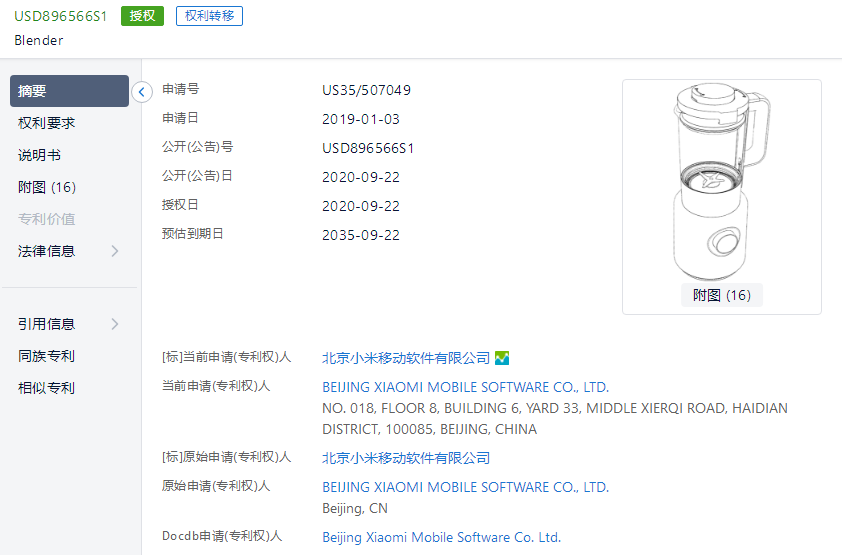
Task: Click the chart icon beside 北京小米移动软件有限公司
Action: pyautogui.click(x=502, y=358)
